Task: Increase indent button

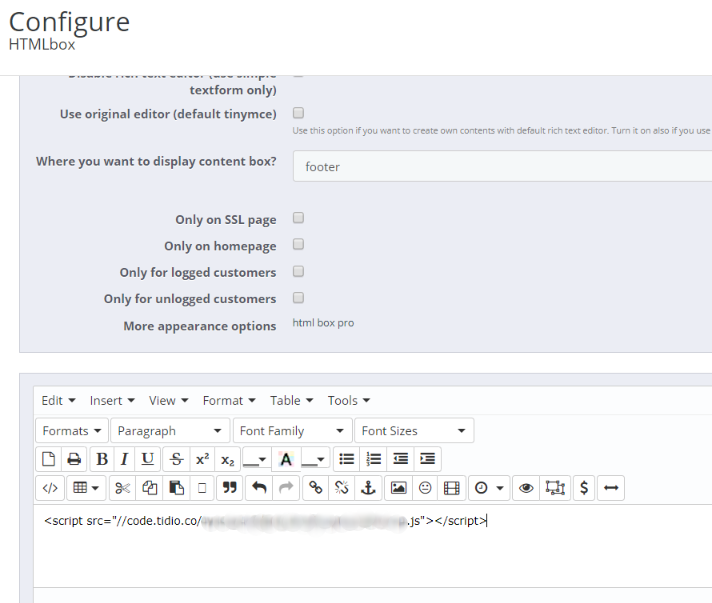Action: click(x=427, y=459)
